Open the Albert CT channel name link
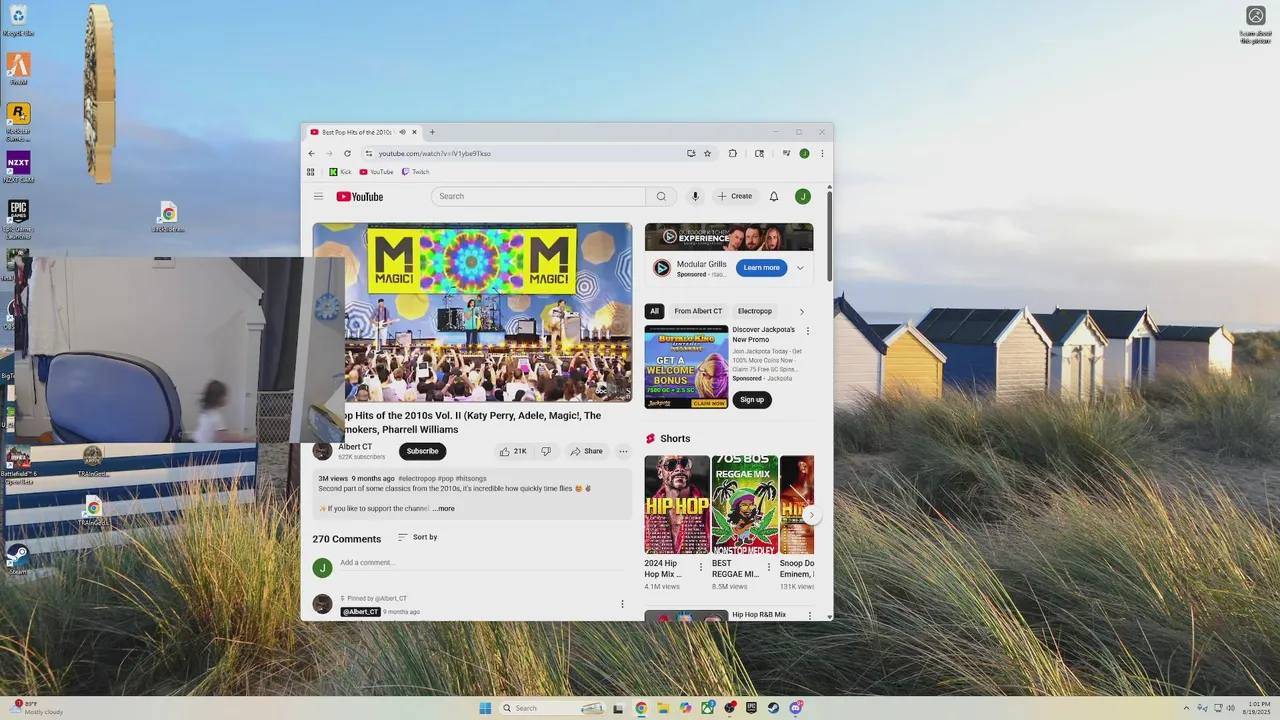The height and width of the screenshot is (720, 1280). tap(355, 447)
